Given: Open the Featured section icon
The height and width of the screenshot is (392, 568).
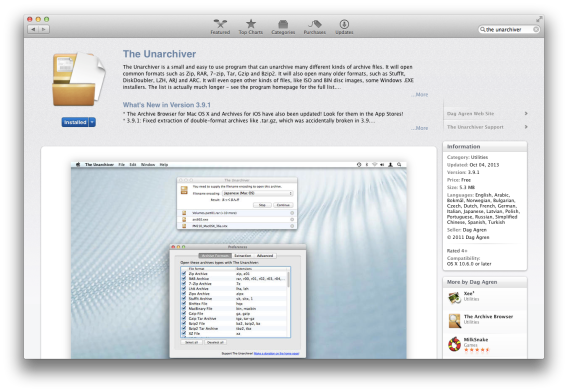Looking at the screenshot, I should (x=220, y=24).
